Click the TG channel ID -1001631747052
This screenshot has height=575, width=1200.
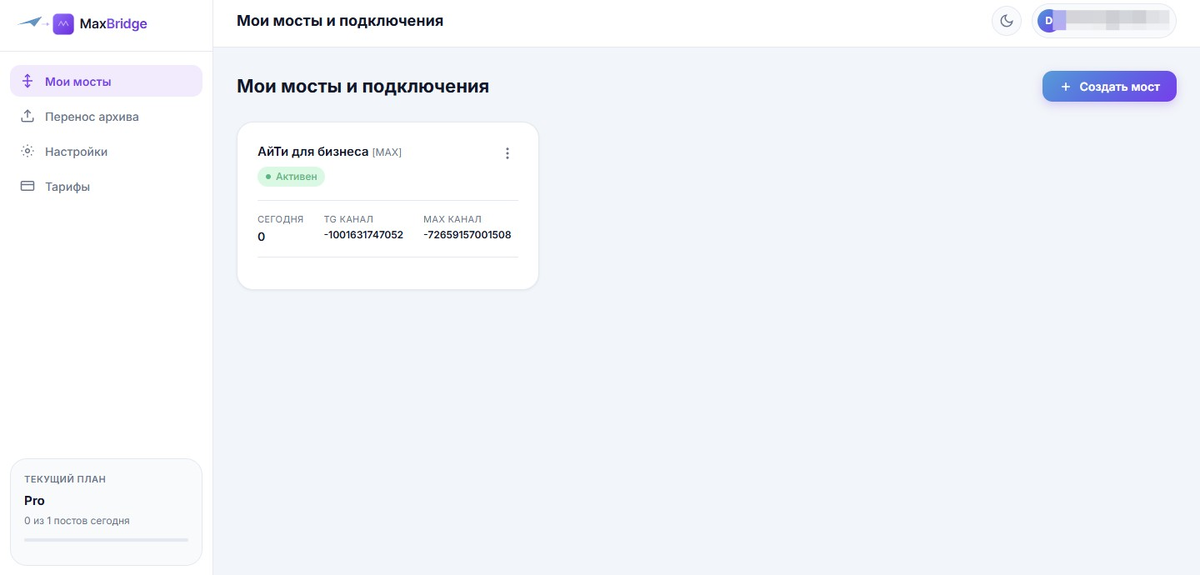pos(363,235)
